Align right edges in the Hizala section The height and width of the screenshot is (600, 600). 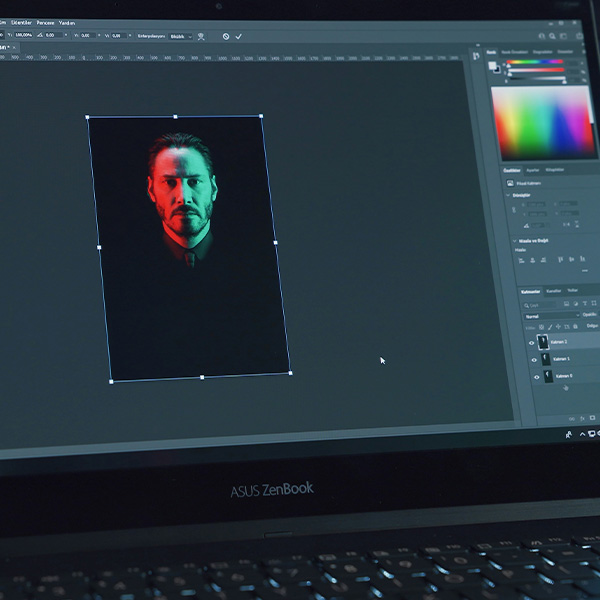coord(543,260)
